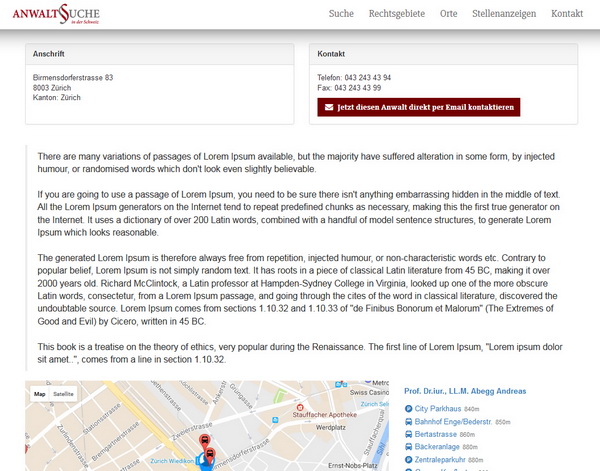Contact this lawyer directly via email button
Image resolution: width=600 pixels, height=471 pixels.
pyautogui.click(x=419, y=107)
